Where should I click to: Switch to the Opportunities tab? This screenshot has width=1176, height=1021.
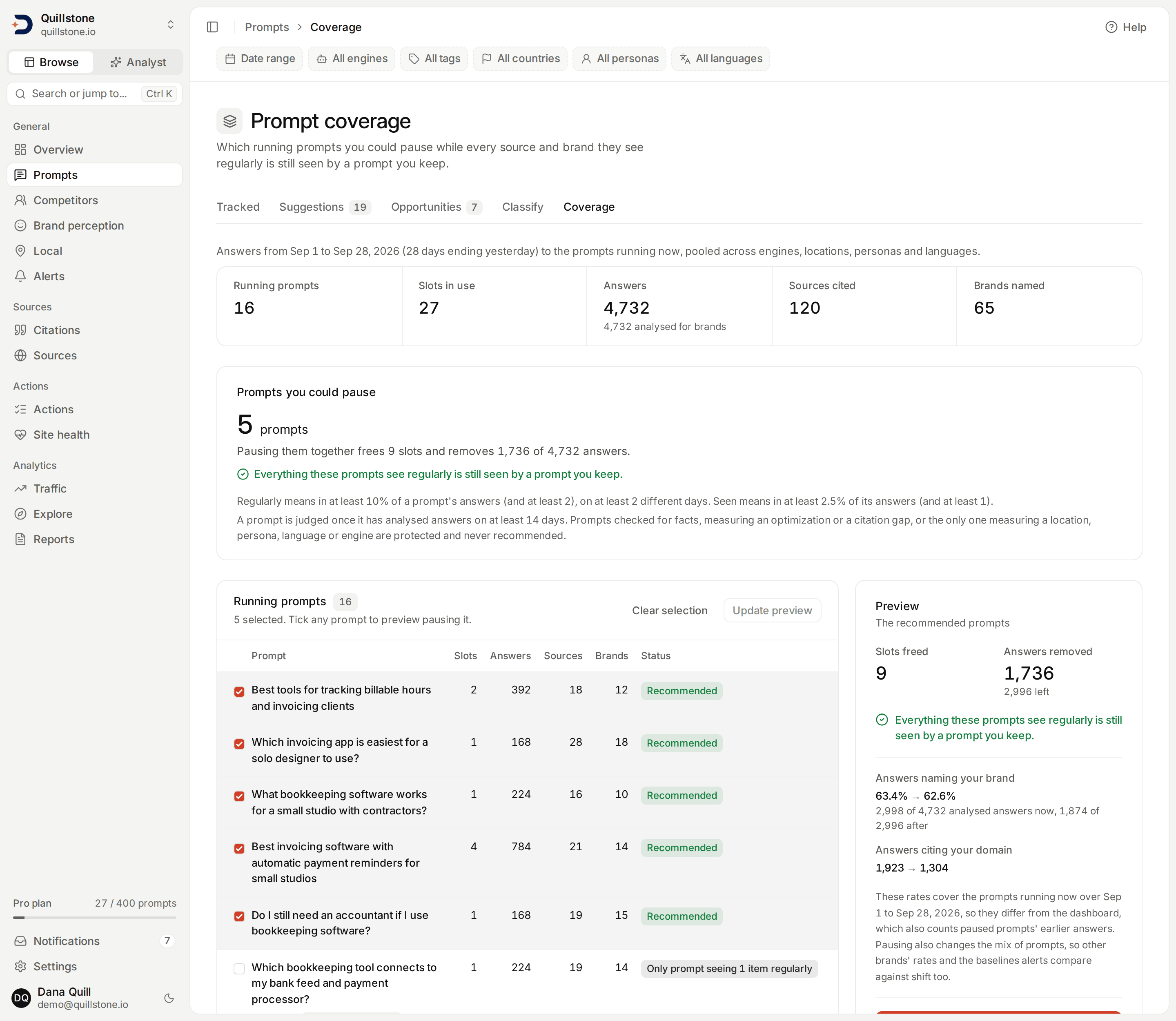click(x=437, y=207)
